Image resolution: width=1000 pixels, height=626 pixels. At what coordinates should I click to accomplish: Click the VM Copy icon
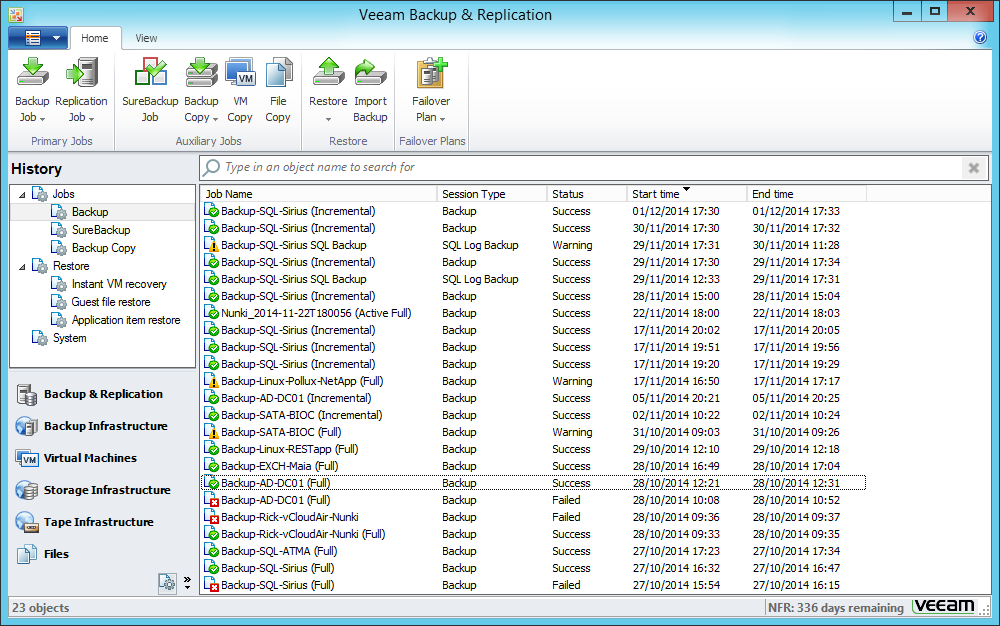click(x=240, y=89)
